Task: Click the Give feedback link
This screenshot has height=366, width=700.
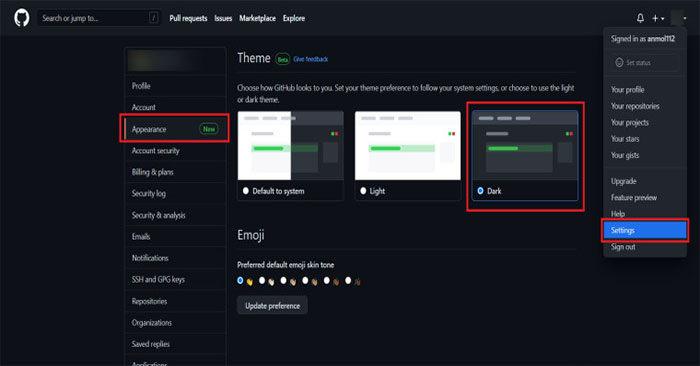Action: 311,59
